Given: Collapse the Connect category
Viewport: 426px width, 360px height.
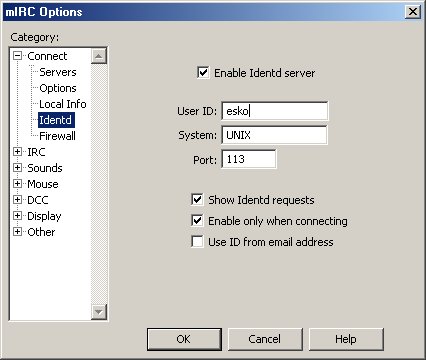Looking at the screenshot, I should [17, 56].
